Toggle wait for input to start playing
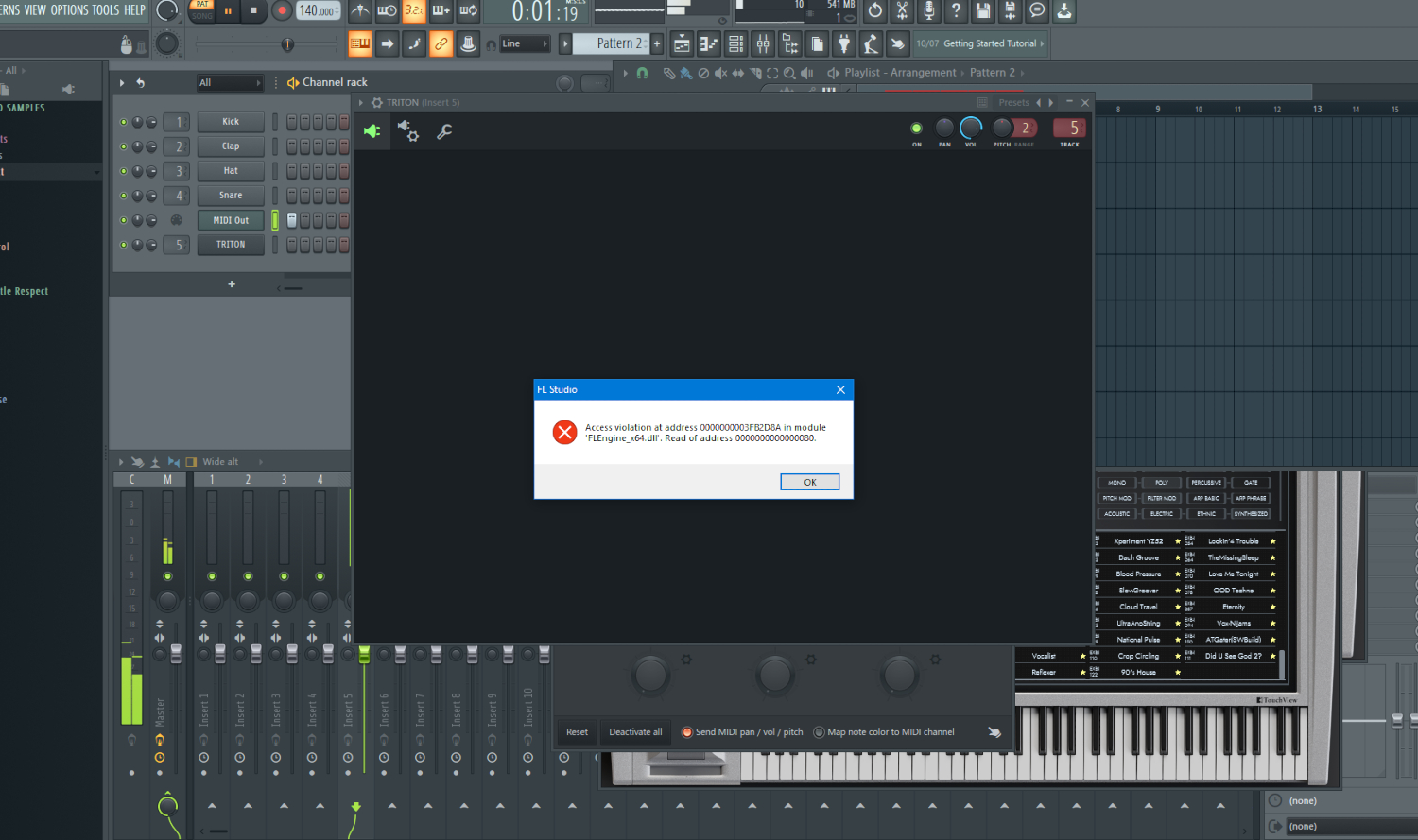The width and height of the screenshot is (1418, 840). click(387, 11)
